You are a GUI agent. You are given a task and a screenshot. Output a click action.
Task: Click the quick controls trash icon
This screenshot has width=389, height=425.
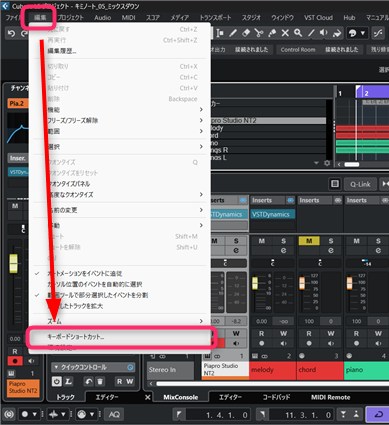click(100, 381)
